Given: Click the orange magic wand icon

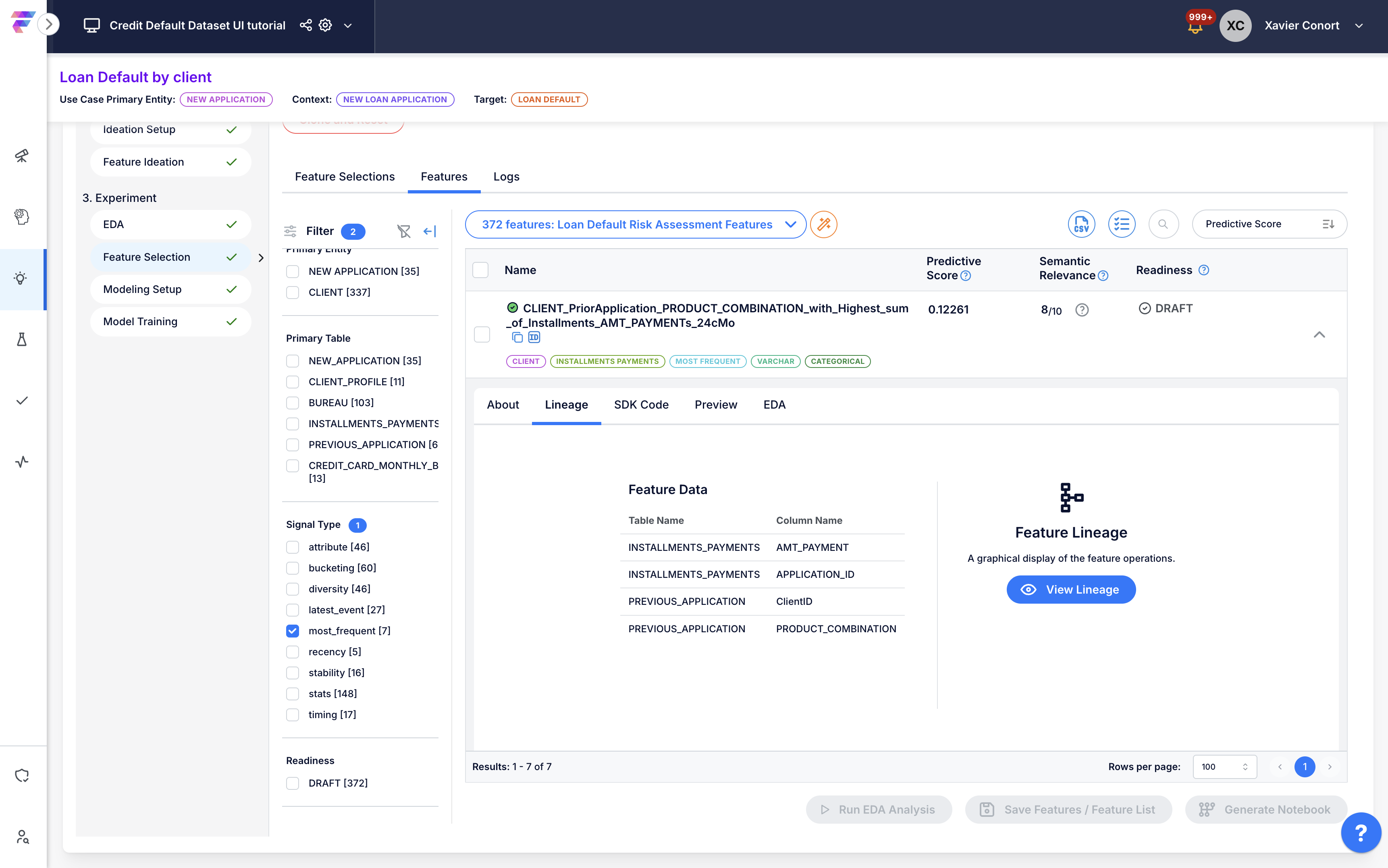Looking at the screenshot, I should [x=824, y=224].
